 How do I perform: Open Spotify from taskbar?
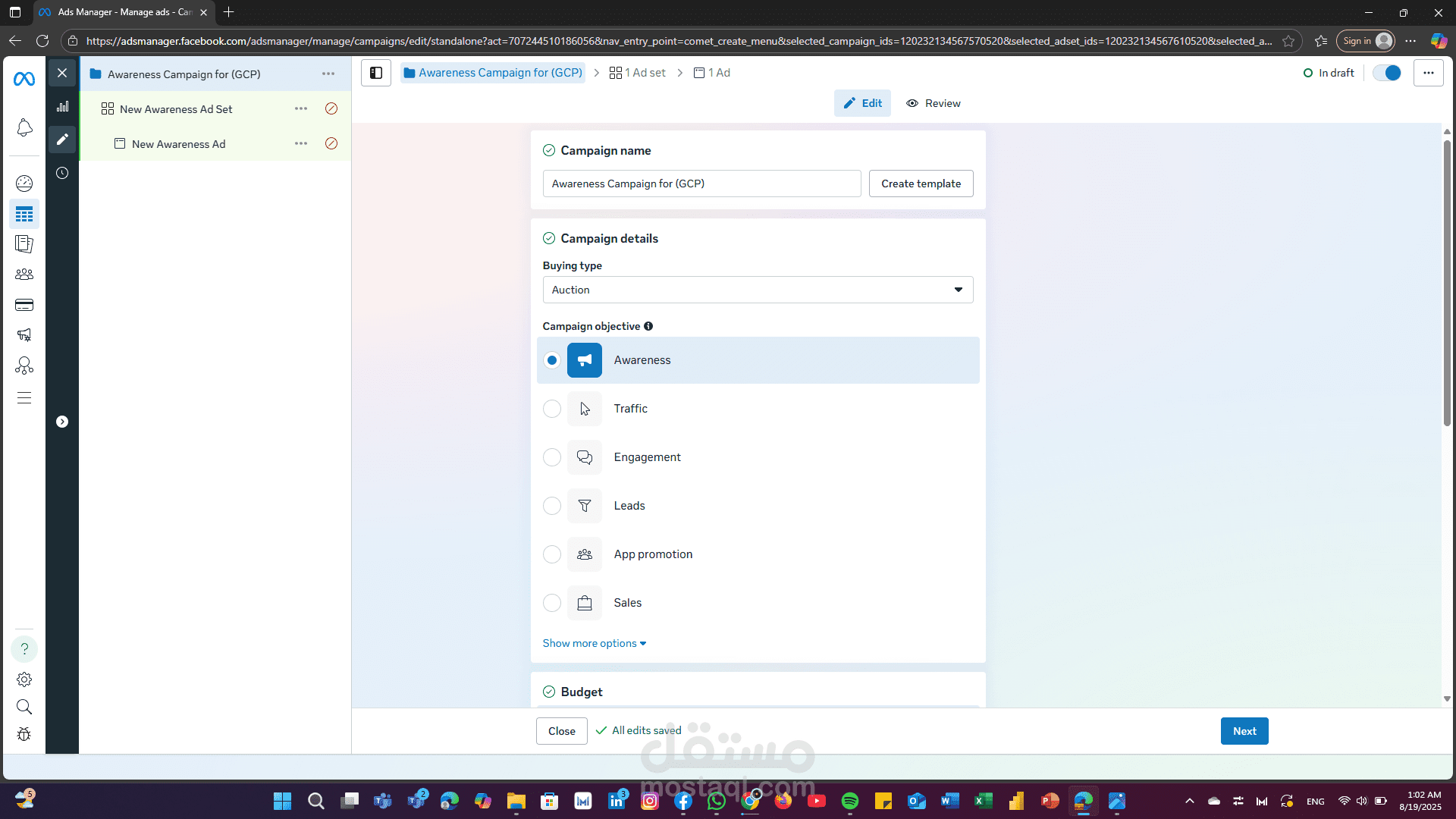(850, 801)
